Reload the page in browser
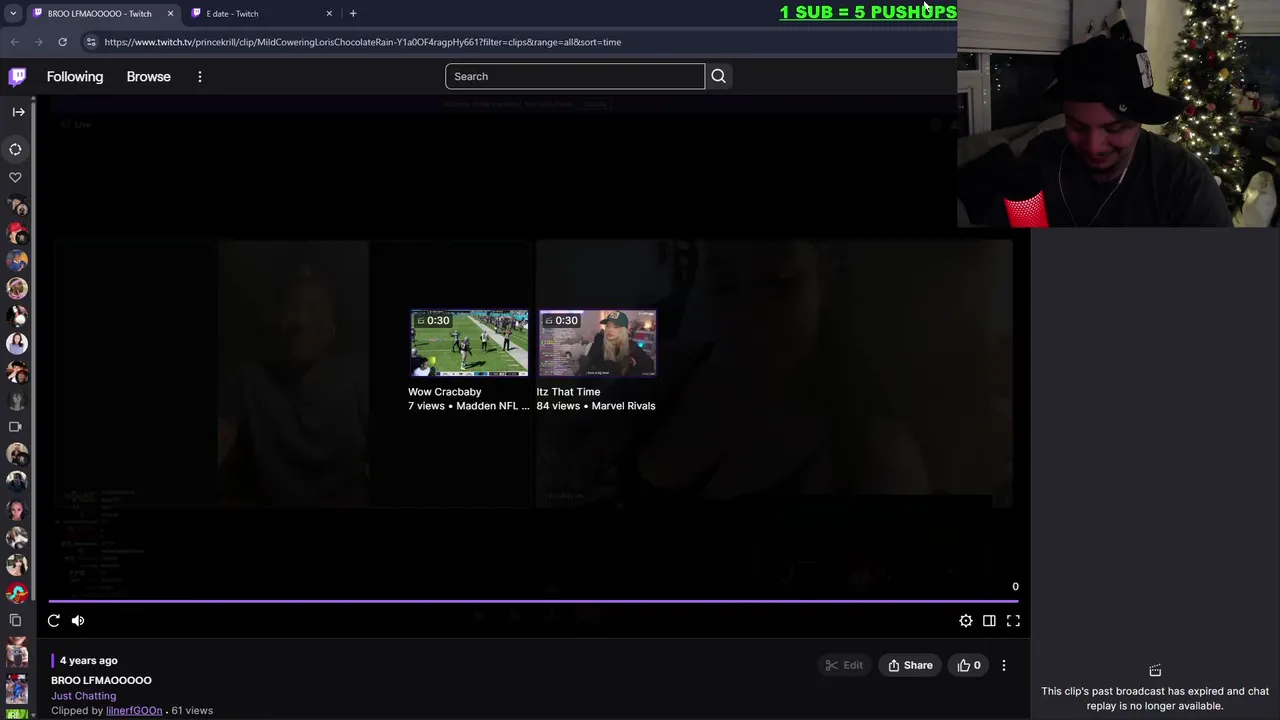Viewport: 1280px width, 720px height. coord(62,42)
